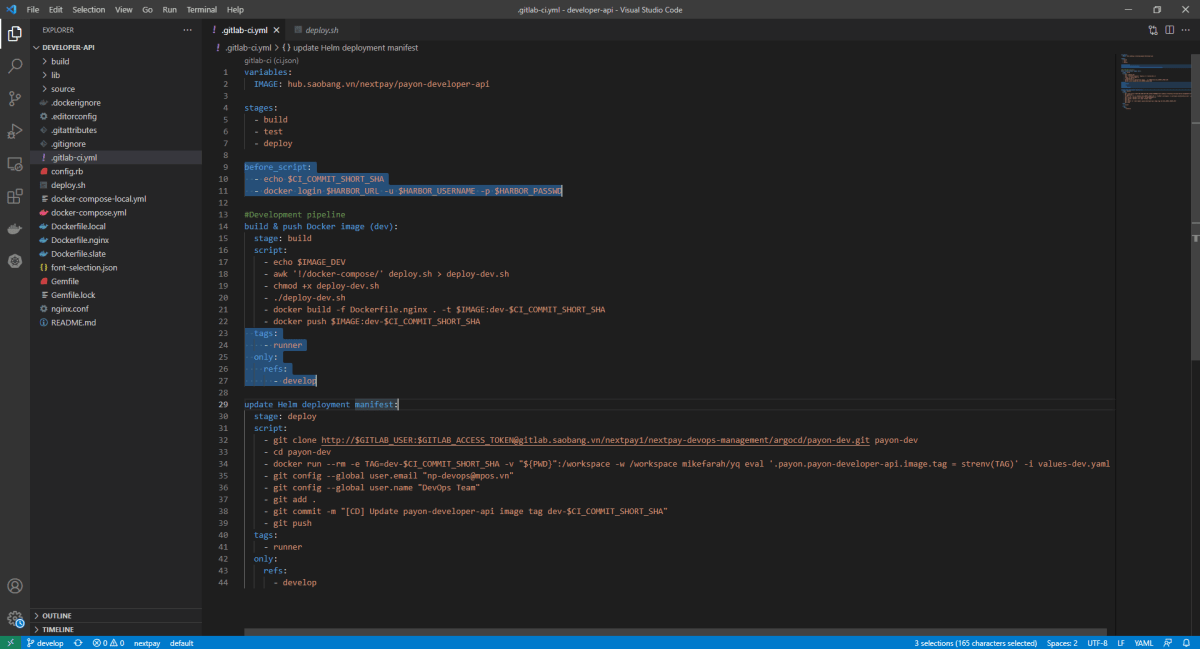This screenshot has width=1200, height=649.
Task: Open font-selection.json in the explorer
Action: (x=84, y=267)
